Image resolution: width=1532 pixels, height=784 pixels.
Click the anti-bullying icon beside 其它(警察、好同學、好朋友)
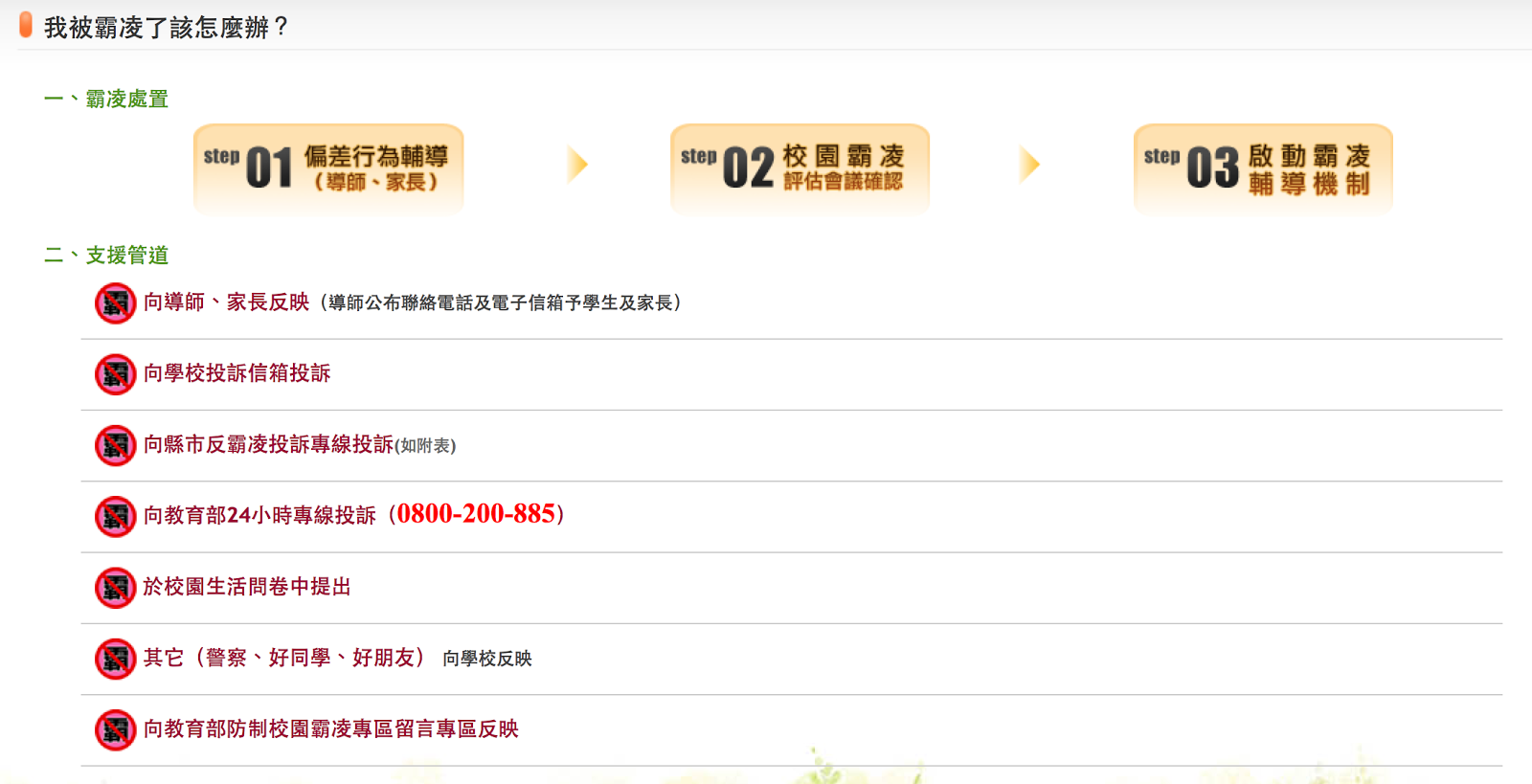coord(116,659)
